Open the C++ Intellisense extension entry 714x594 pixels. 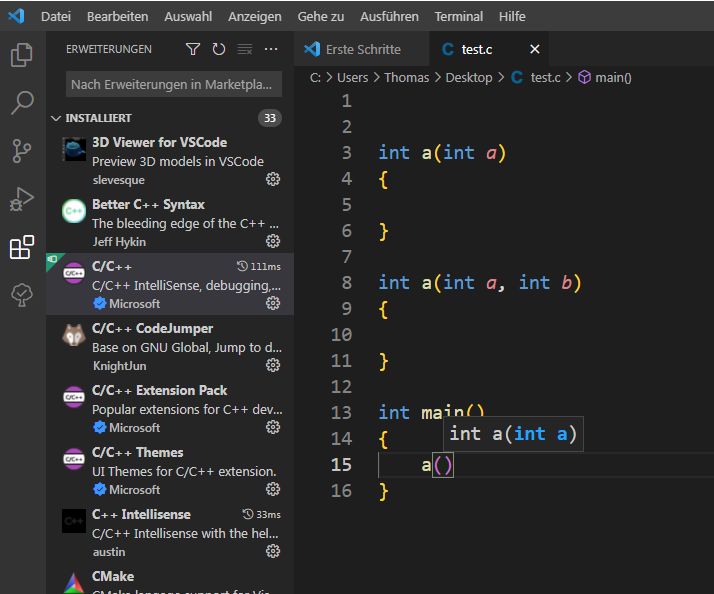pos(169,532)
